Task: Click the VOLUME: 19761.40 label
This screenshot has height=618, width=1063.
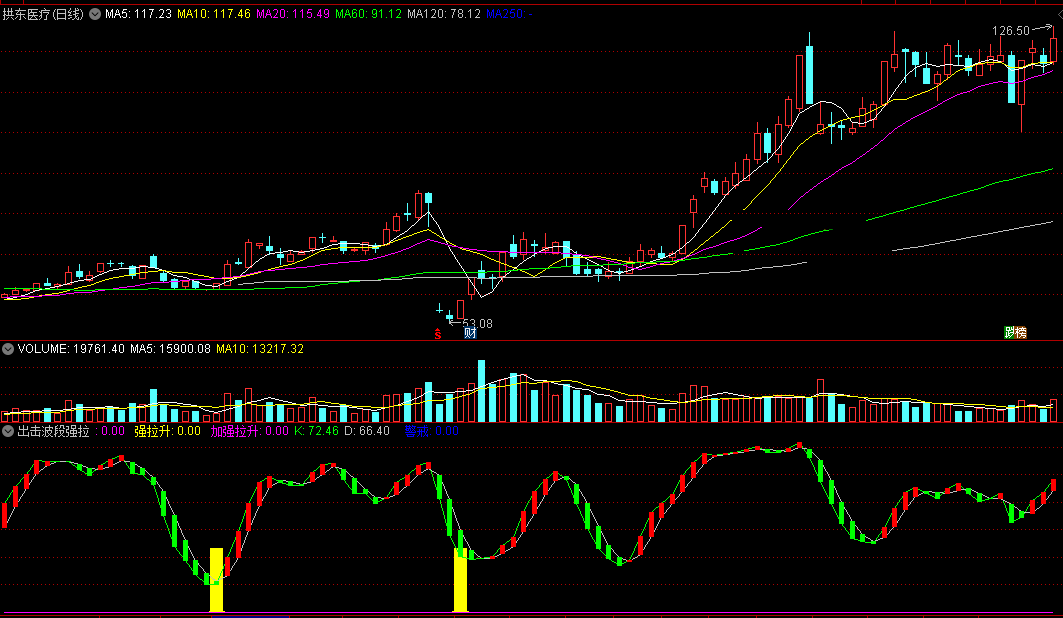Action: click(x=71, y=349)
